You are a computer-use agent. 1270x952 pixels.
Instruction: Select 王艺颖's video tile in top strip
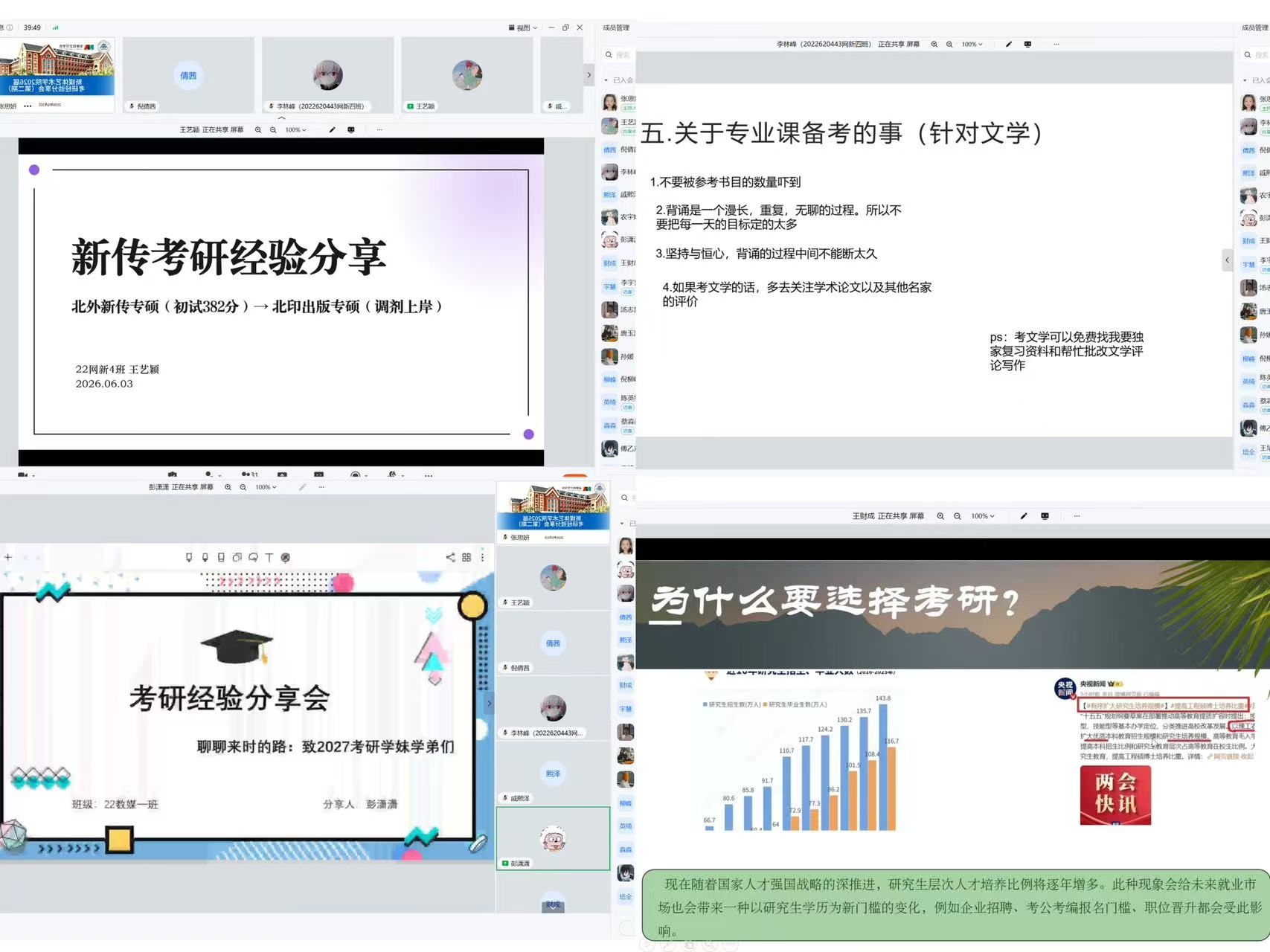click(467, 74)
